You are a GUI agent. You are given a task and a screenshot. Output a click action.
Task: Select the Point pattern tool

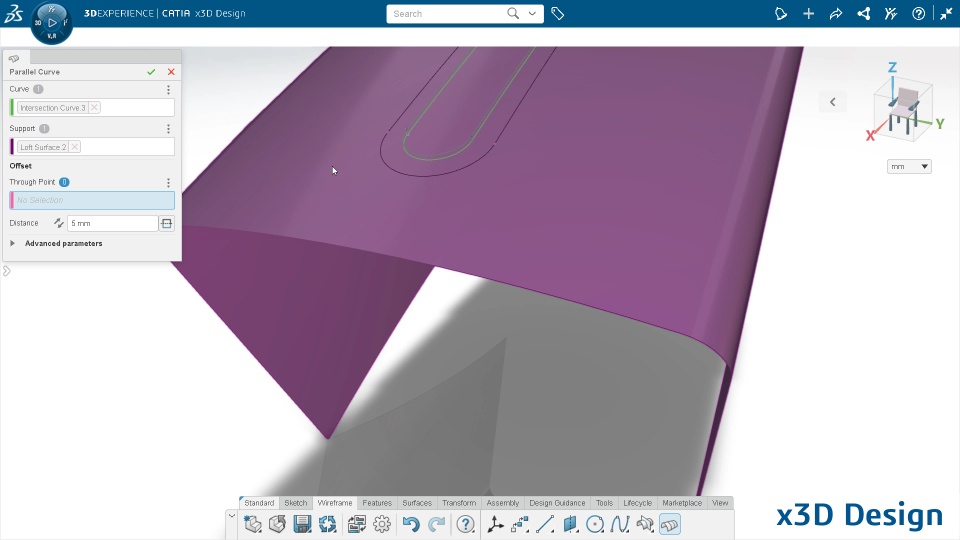point(520,524)
